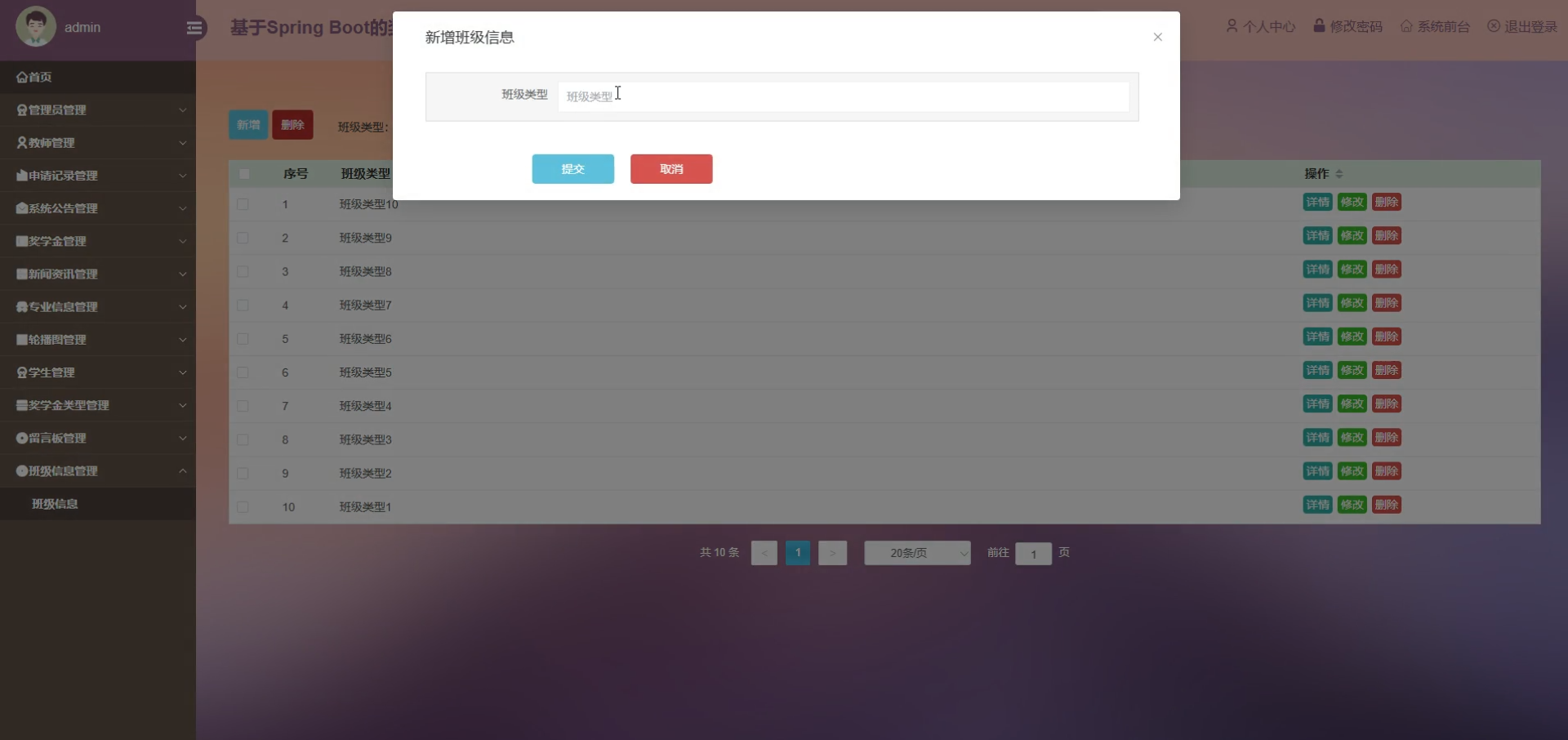The height and width of the screenshot is (740, 1568).
Task: Cancel the dialog with 取消 button
Action: point(671,169)
